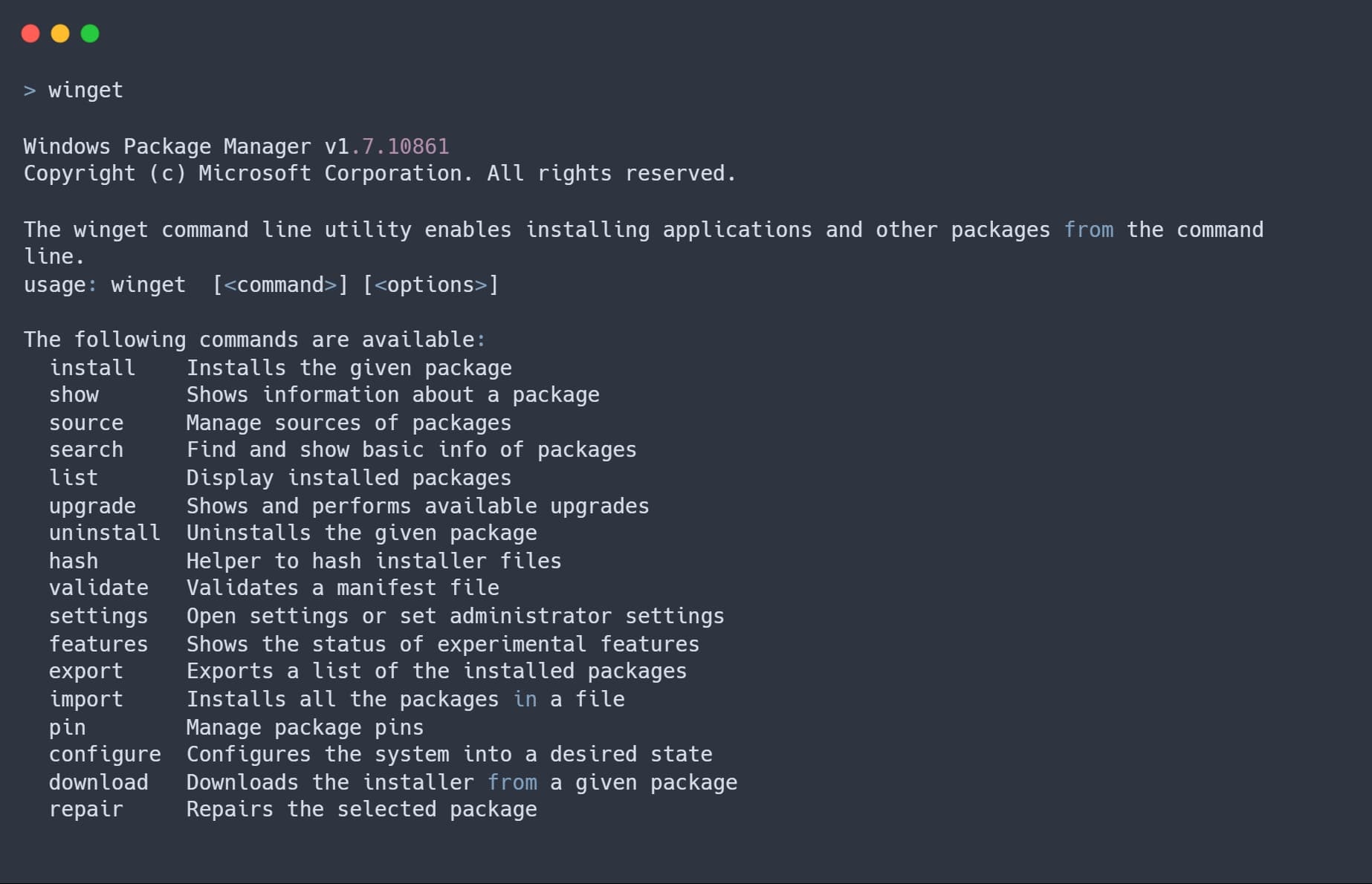Click the repair command name

point(86,810)
